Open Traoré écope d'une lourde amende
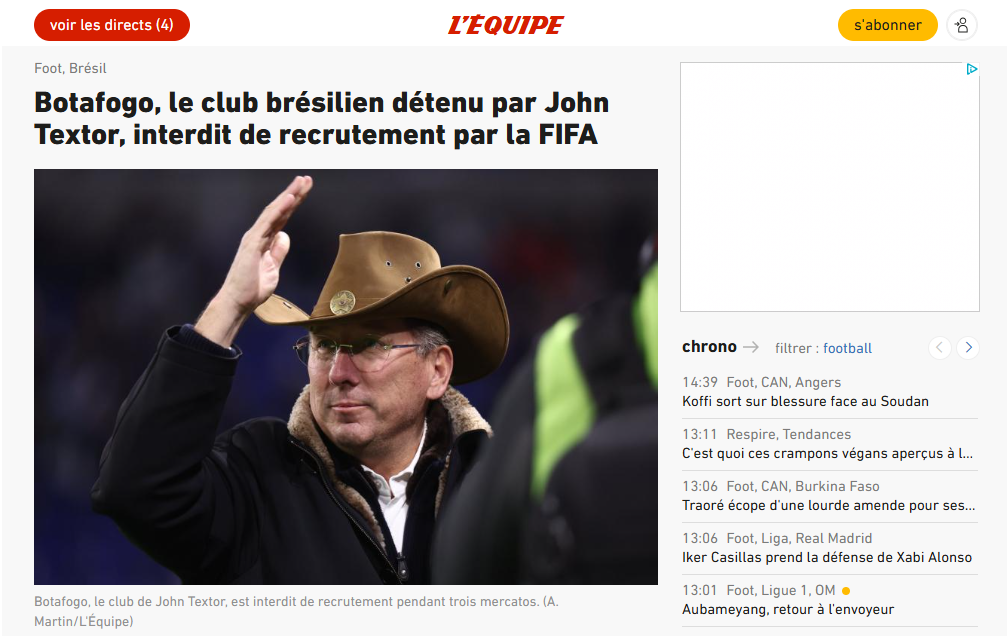The width and height of the screenshot is (1007, 636). click(828, 506)
